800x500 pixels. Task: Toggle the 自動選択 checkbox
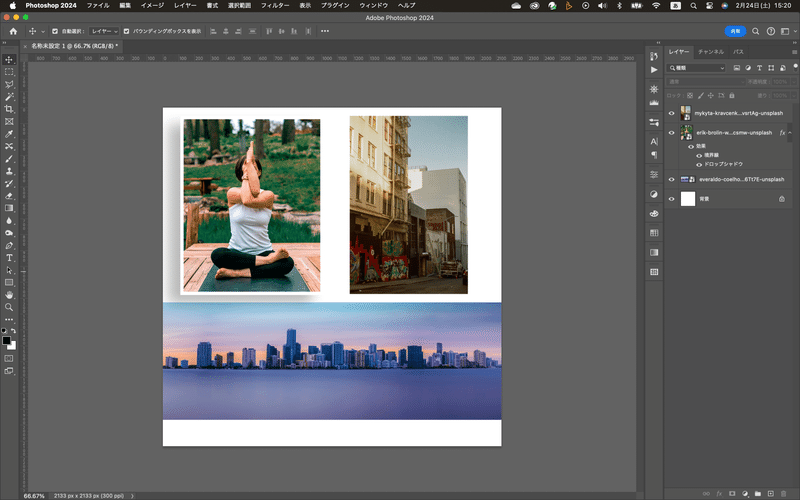pyautogui.click(x=54, y=31)
